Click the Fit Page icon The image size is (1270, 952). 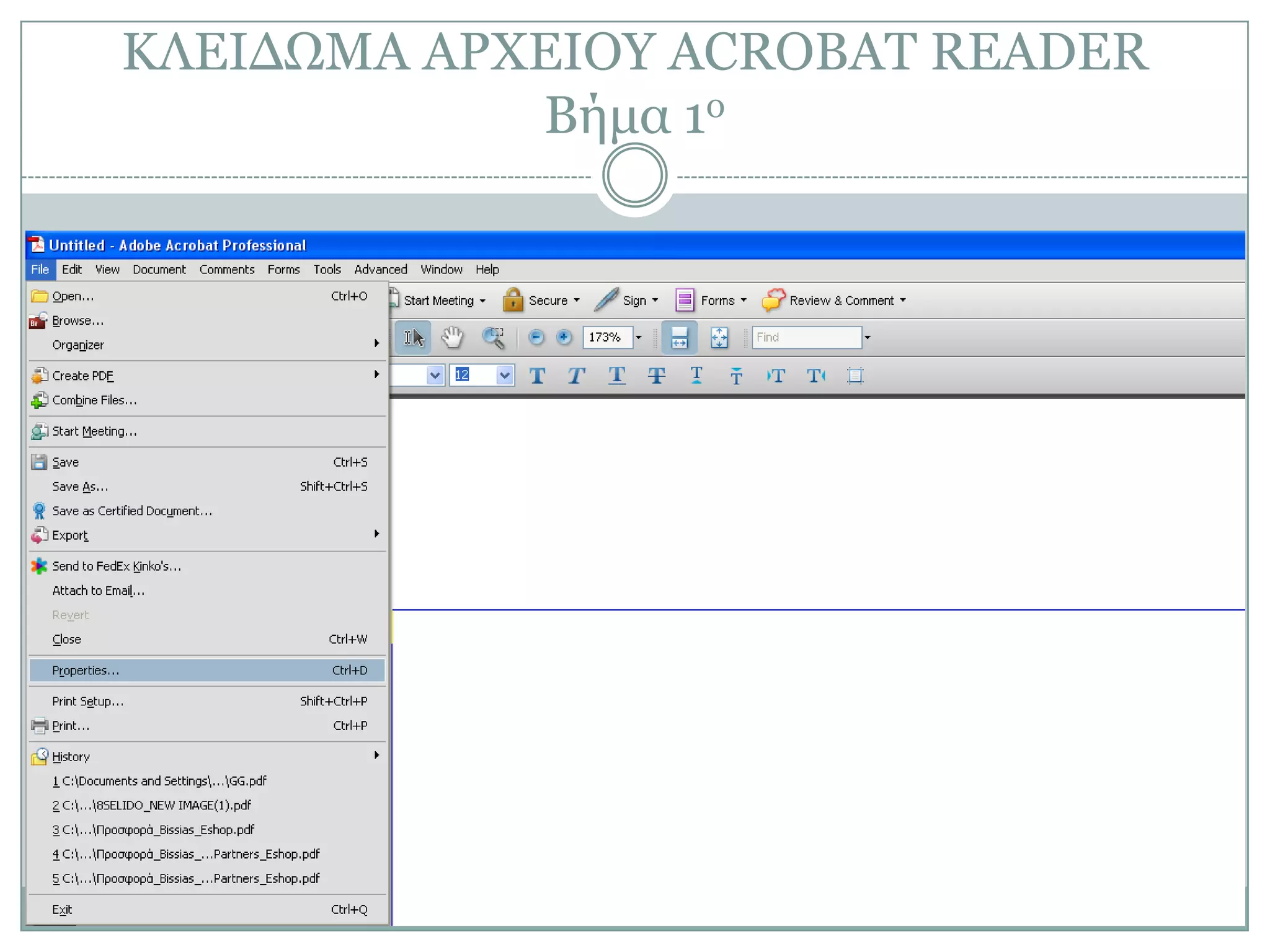coord(719,338)
